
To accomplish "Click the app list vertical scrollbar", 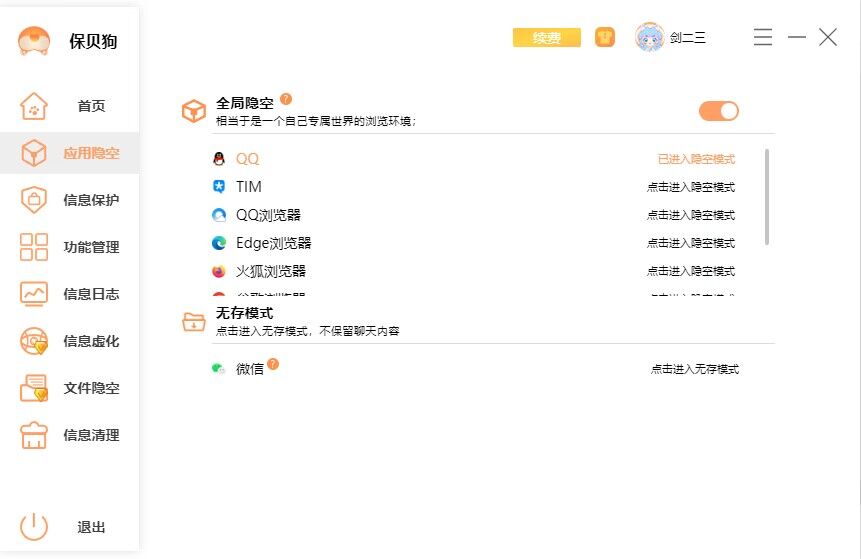I will tap(767, 196).
